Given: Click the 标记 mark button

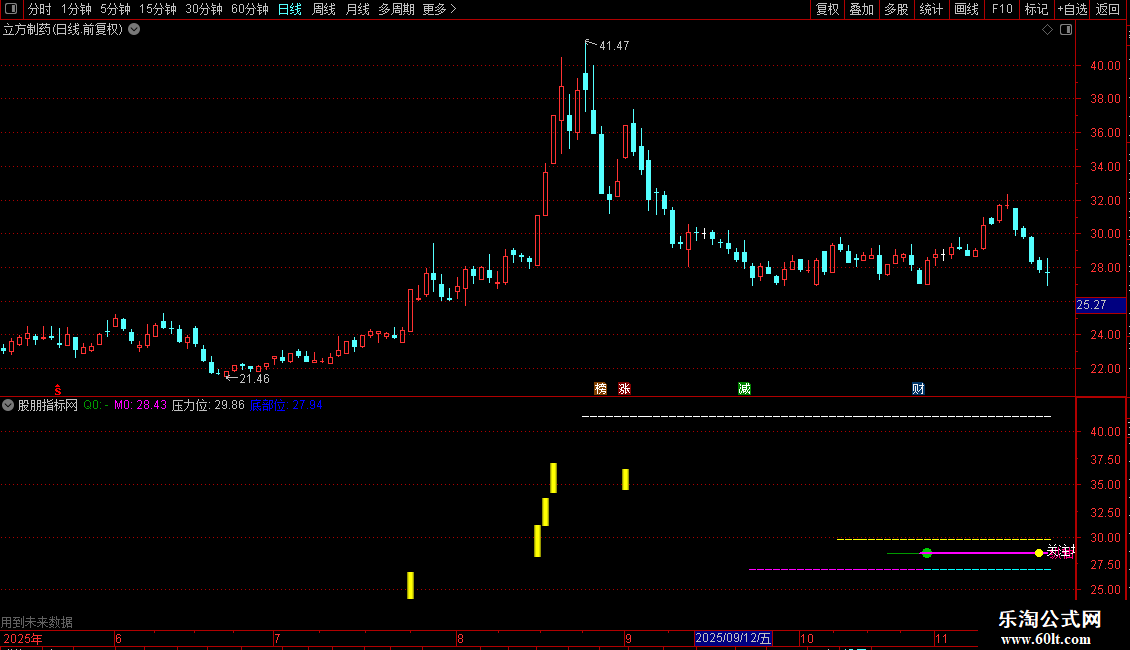Looking at the screenshot, I should coord(1036,9).
